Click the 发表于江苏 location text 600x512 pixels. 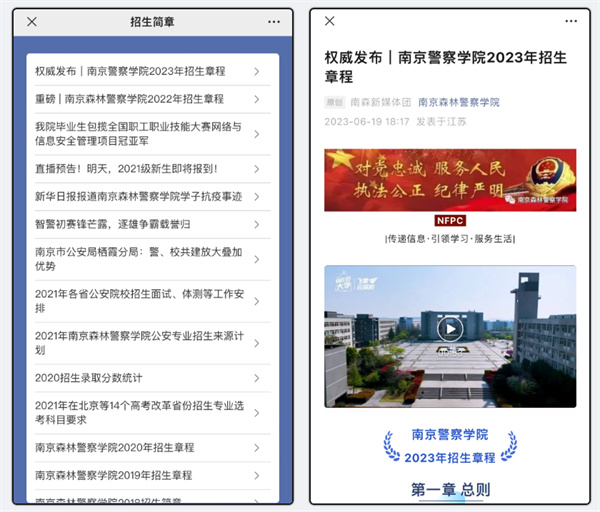pyautogui.click(x=441, y=122)
